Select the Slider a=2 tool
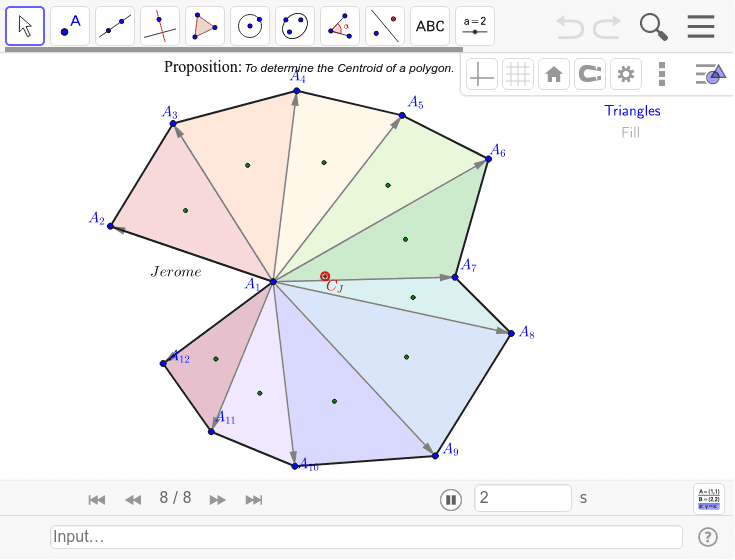 click(x=475, y=26)
